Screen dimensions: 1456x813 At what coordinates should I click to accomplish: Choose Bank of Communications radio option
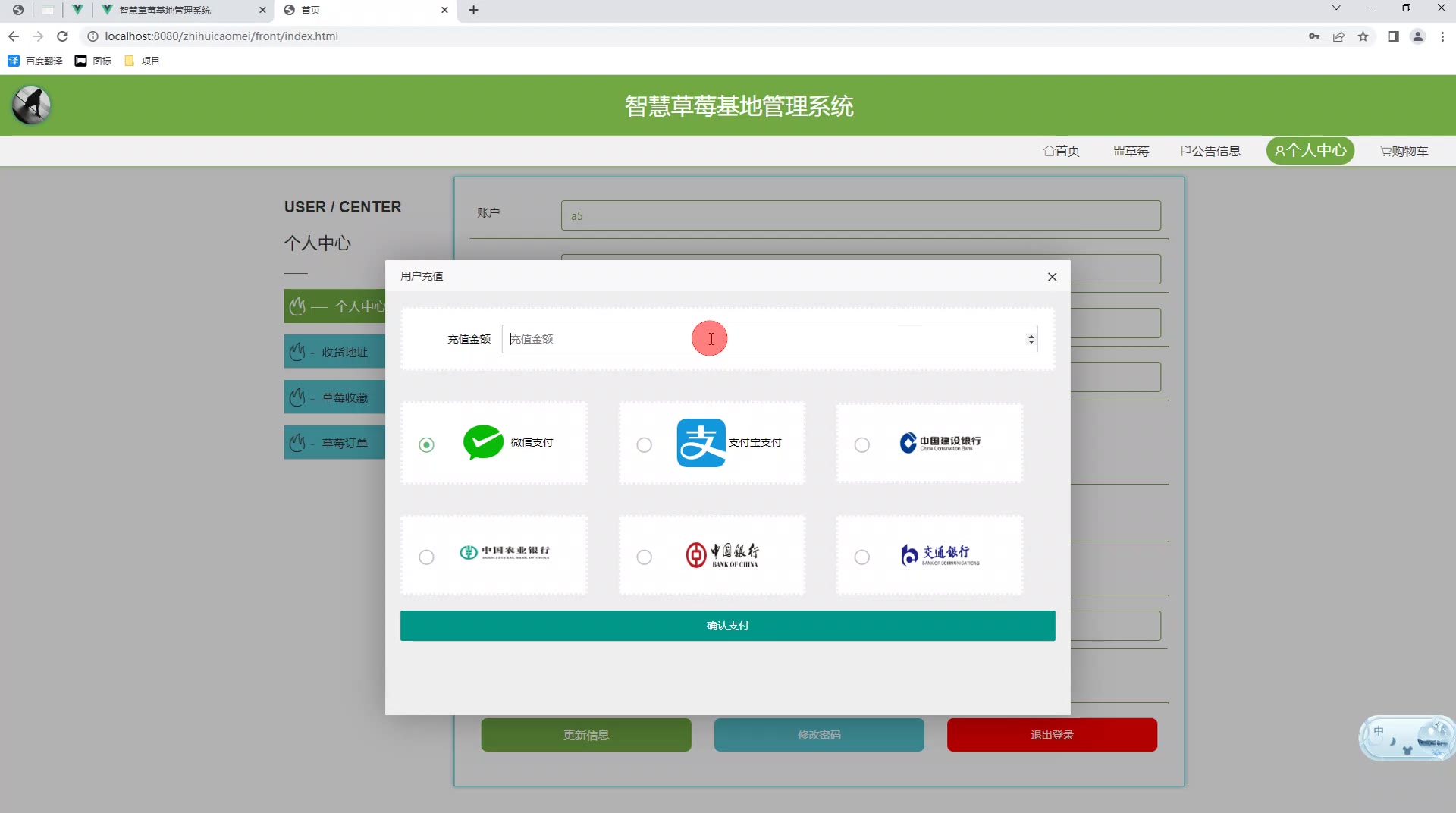861,557
